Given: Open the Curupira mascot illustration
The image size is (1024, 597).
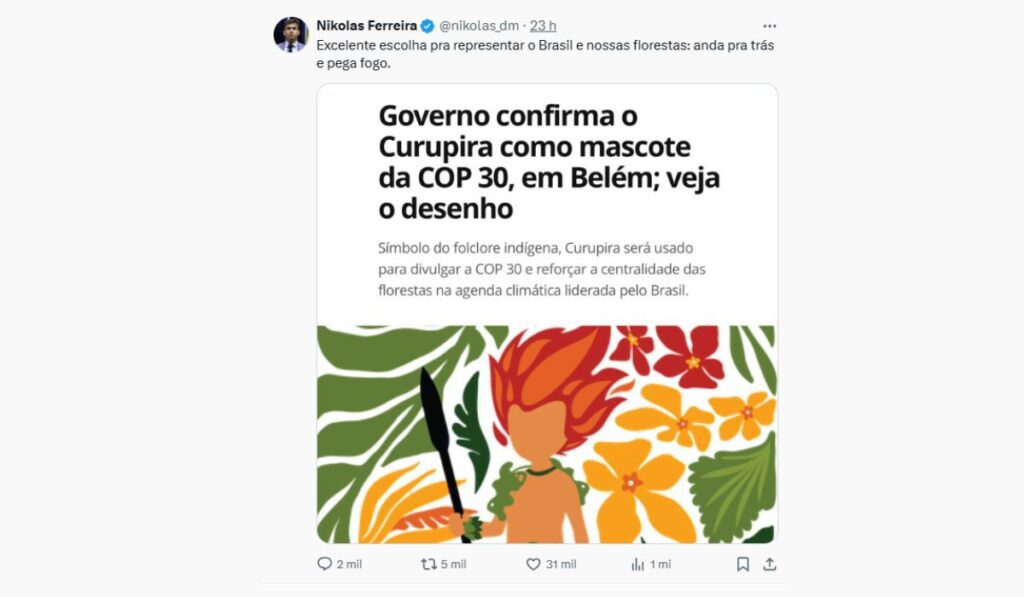Looking at the screenshot, I should coord(547,434).
